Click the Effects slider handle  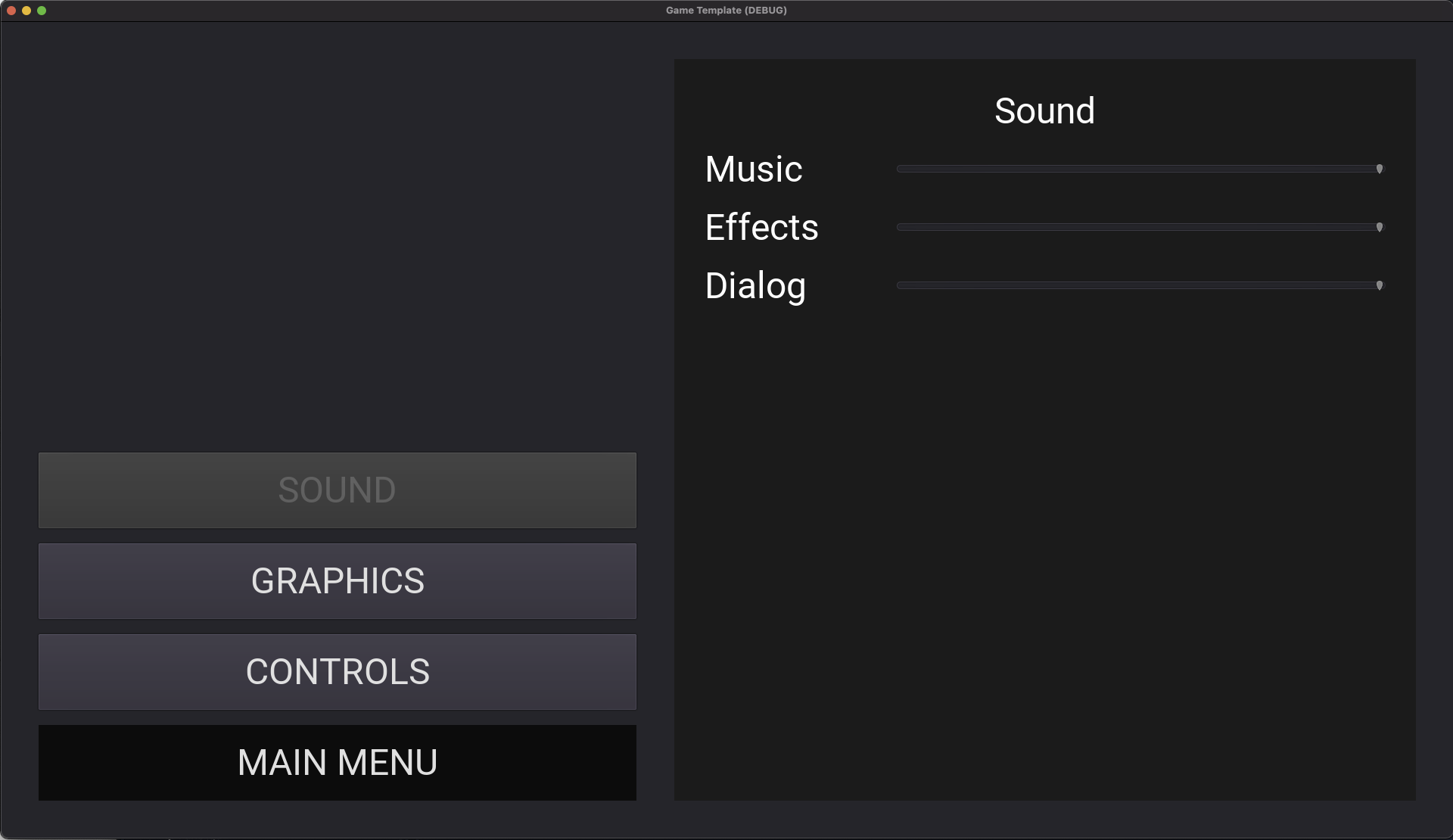click(x=1379, y=227)
